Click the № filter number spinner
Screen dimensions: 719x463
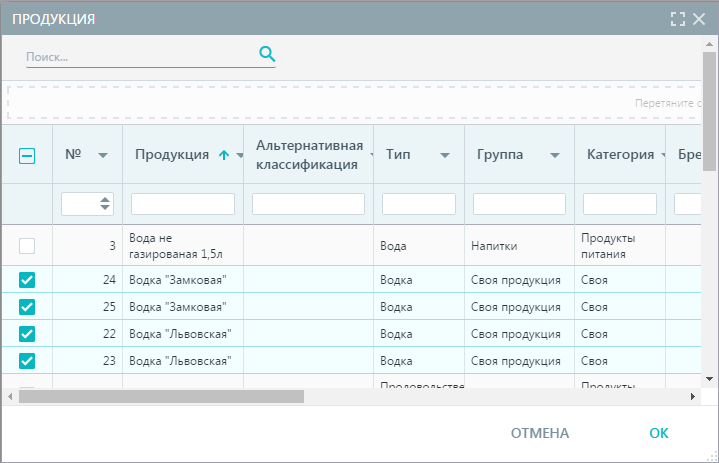click(x=105, y=204)
